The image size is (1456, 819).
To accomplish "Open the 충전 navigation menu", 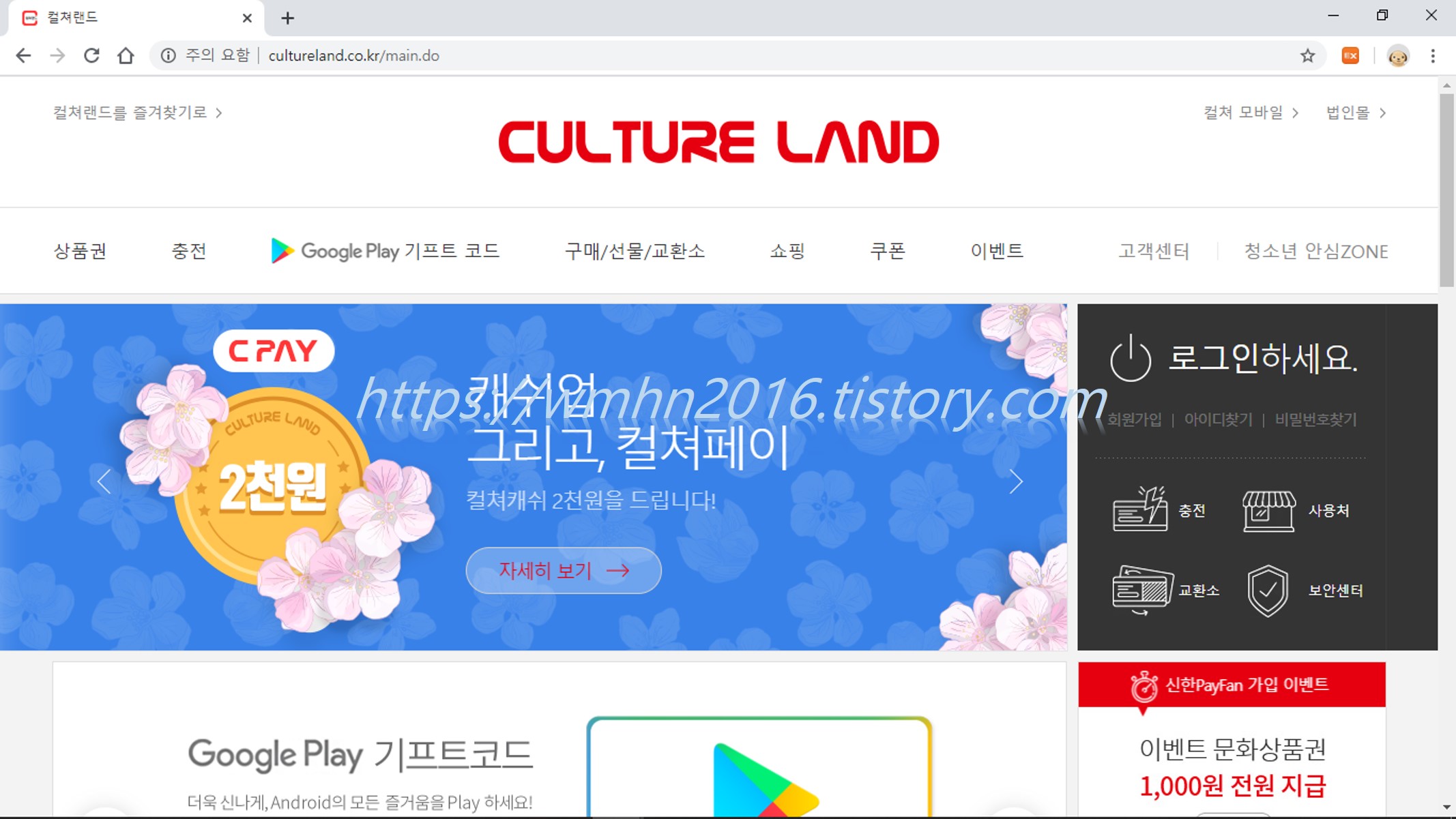I will (x=189, y=251).
